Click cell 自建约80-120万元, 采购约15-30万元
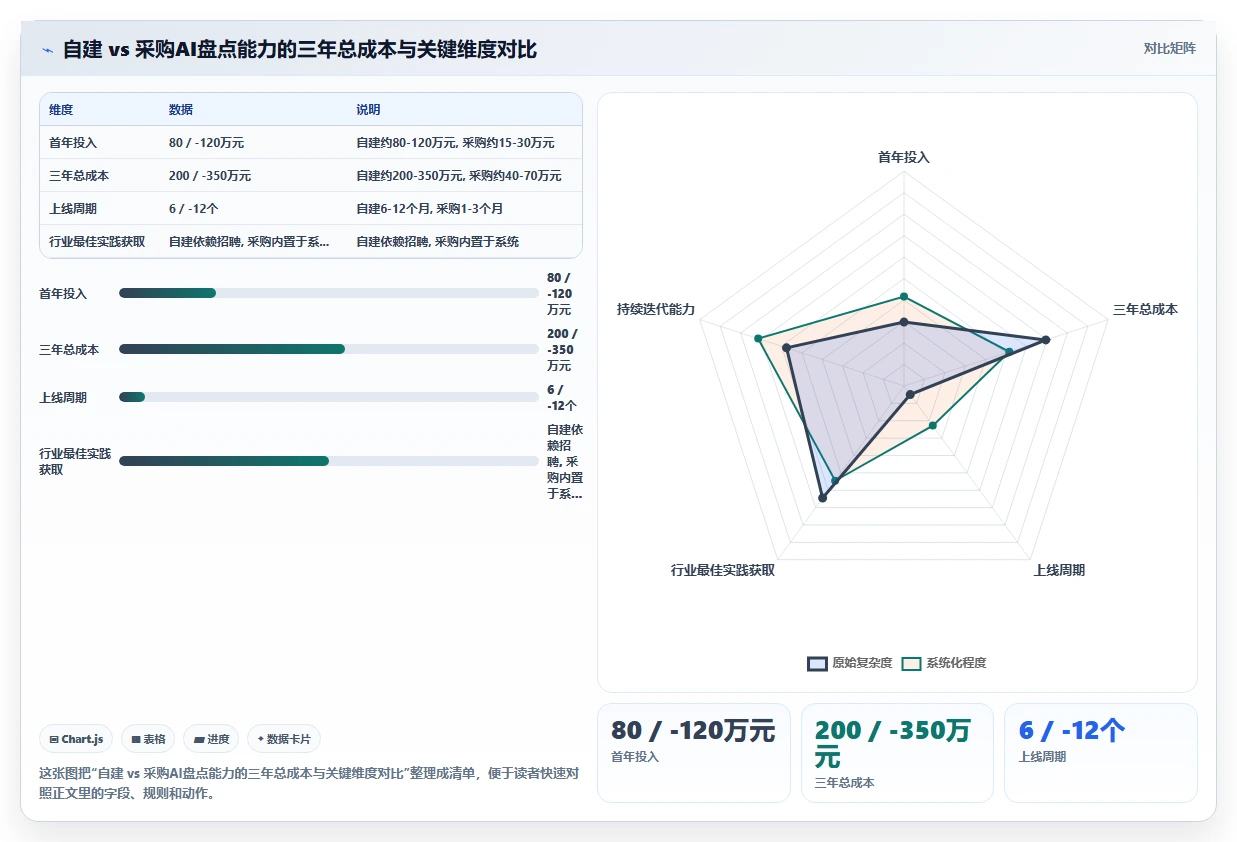1237x842 pixels. pos(455,143)
